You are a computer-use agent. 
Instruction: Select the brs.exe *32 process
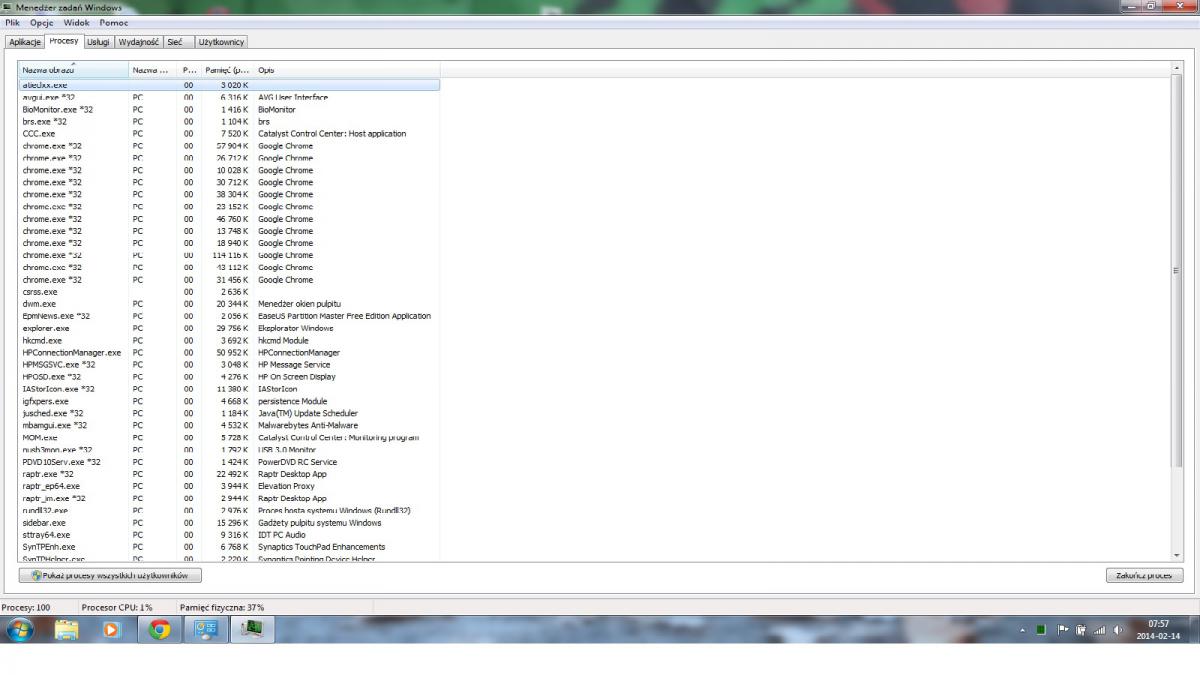pyautogui.click(x=230, y=121)
